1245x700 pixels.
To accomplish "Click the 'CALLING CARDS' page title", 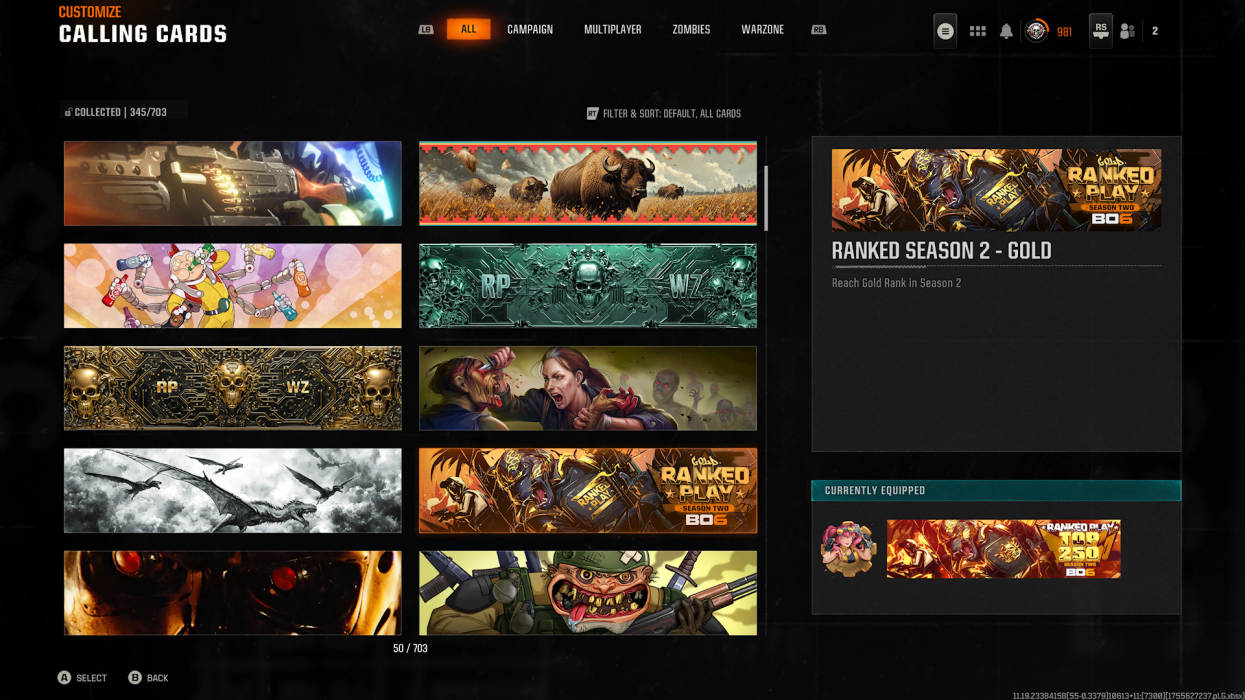I will (143, 34).
